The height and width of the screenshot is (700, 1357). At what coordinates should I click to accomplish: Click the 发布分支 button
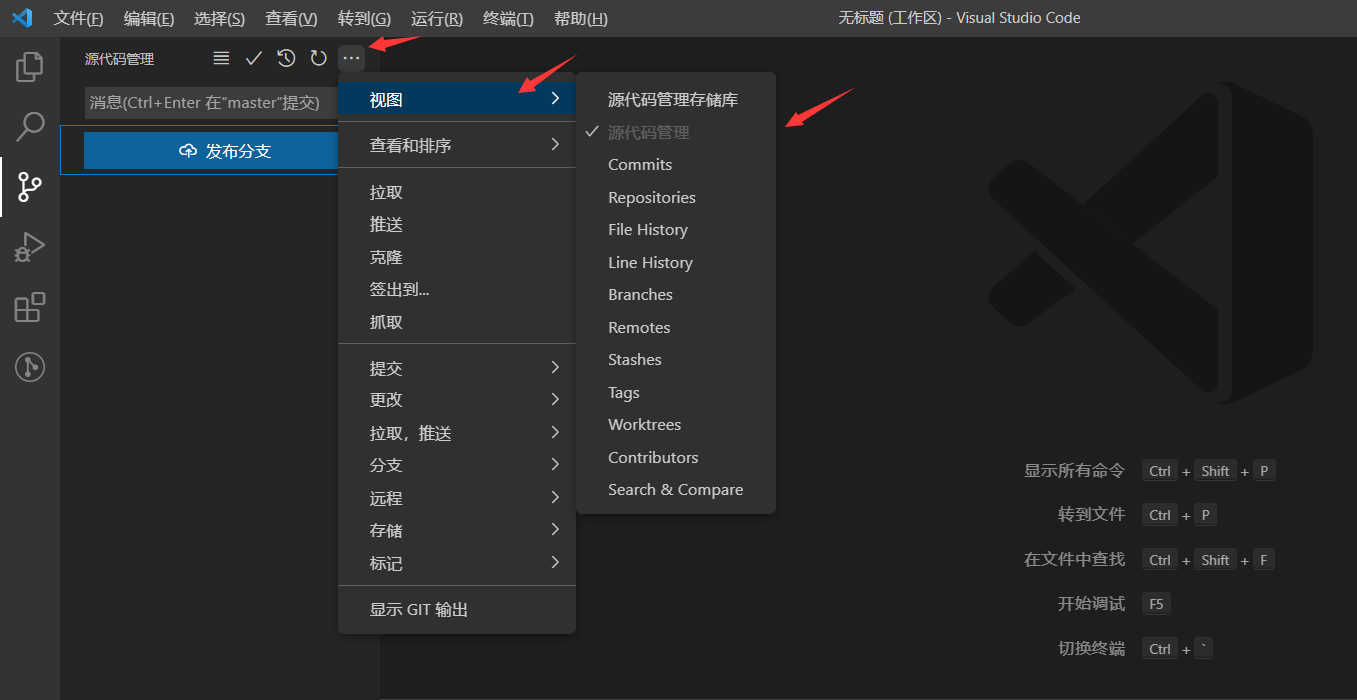click(x=212, y=151)
